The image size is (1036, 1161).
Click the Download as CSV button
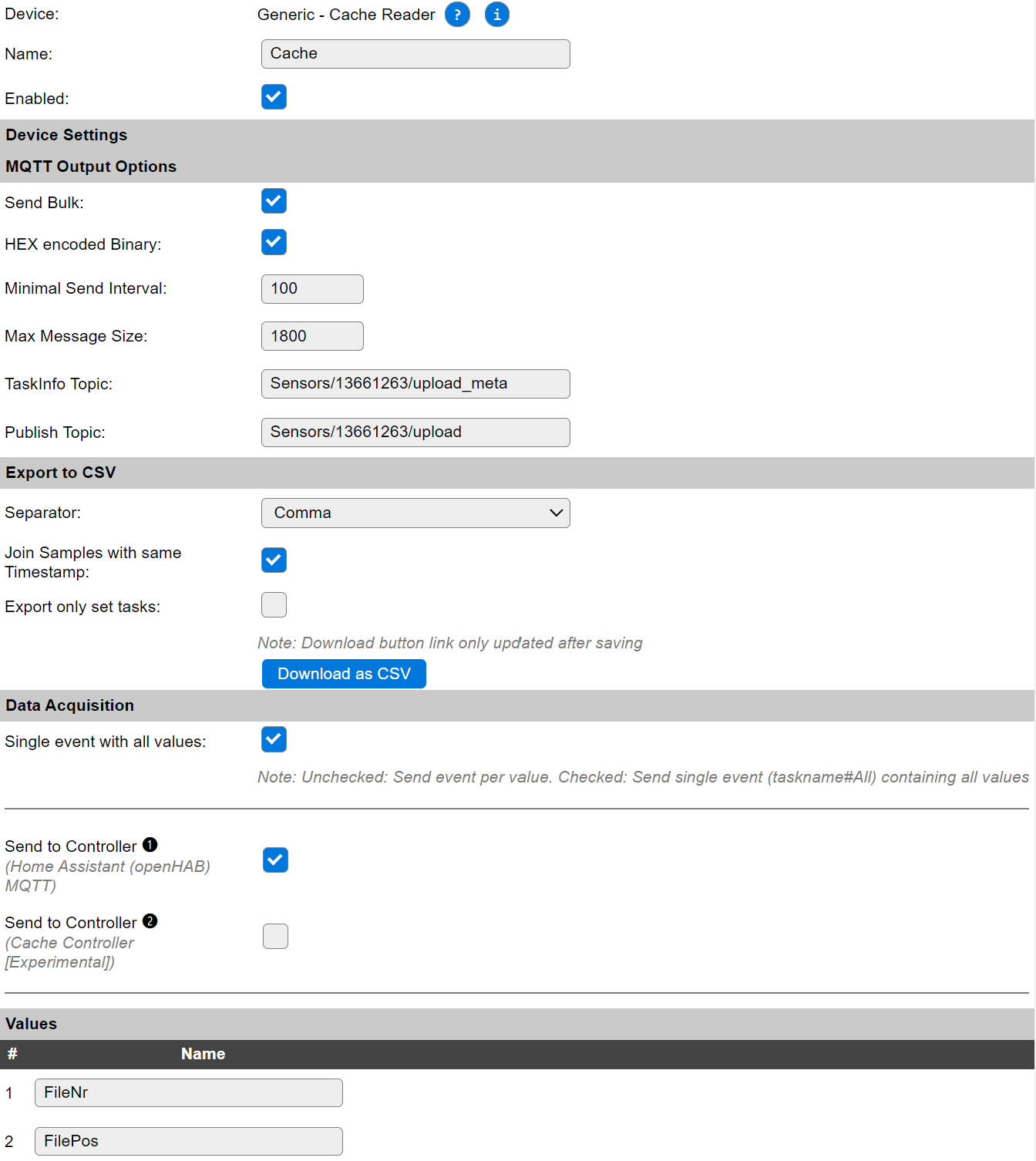344,674
